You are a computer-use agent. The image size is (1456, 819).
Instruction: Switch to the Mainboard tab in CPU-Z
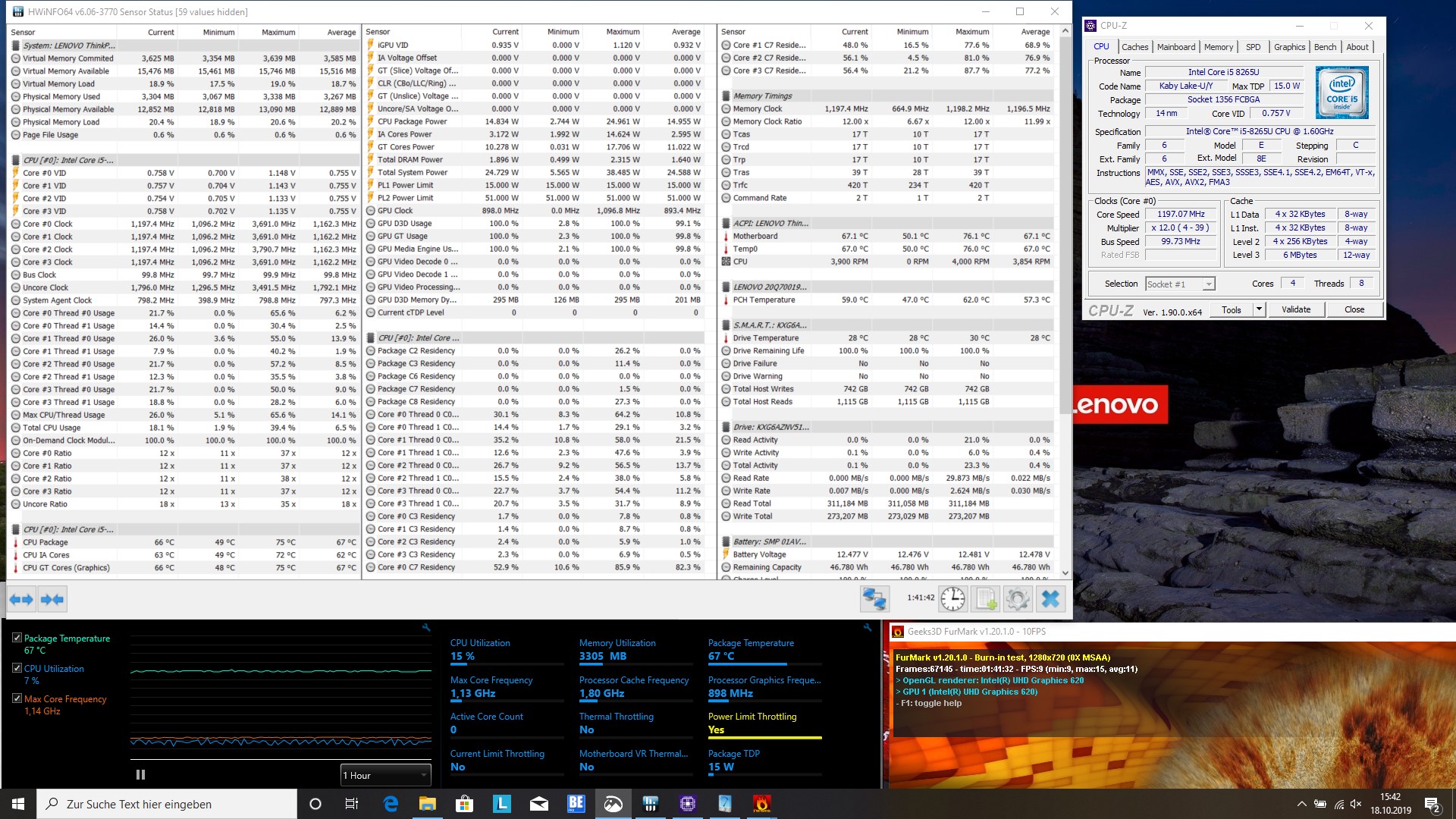tap(1175, 47)
